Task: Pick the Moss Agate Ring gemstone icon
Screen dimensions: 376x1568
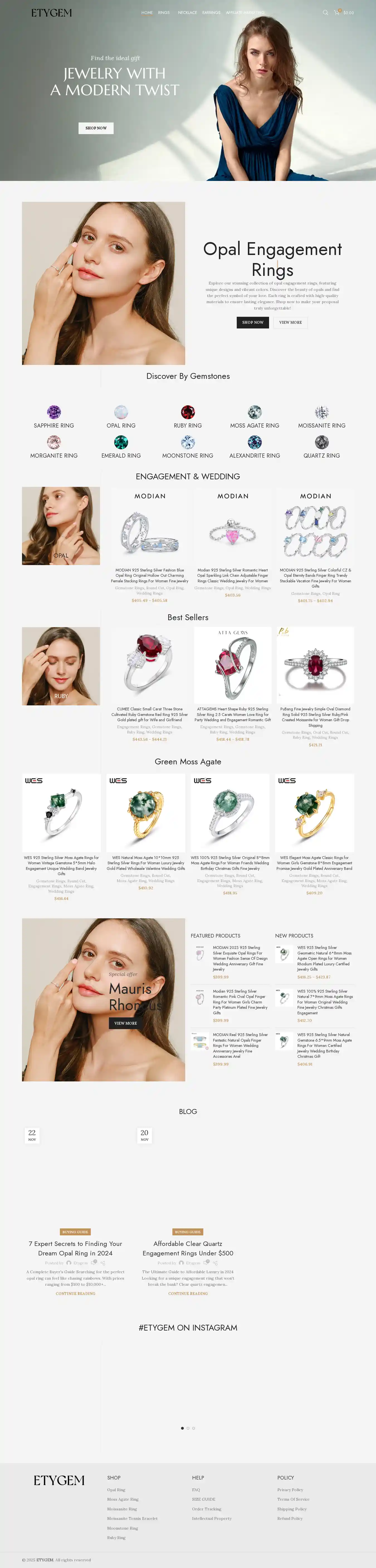Action: tap(255, 412)
